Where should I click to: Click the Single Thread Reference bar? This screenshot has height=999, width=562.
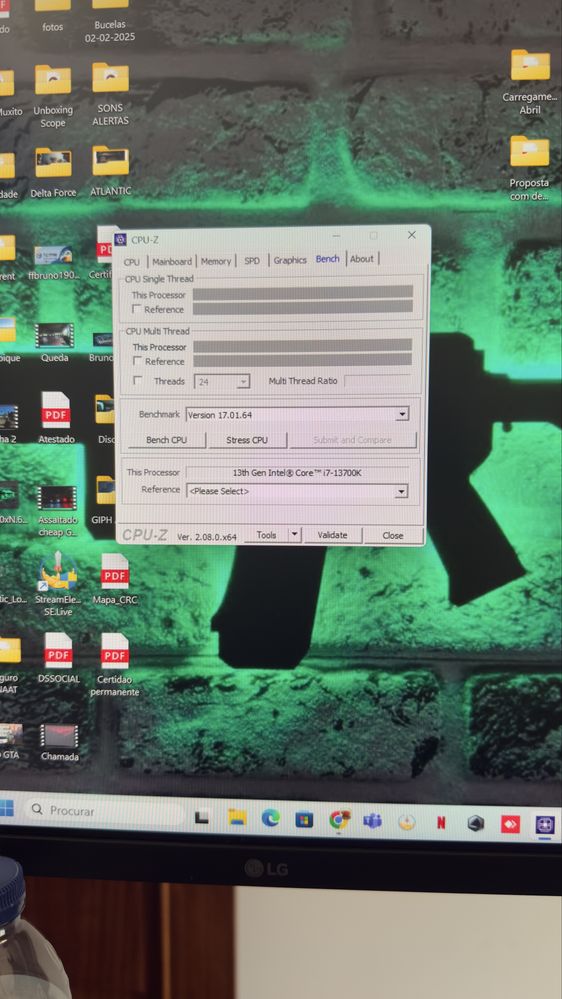click(303, 307)
